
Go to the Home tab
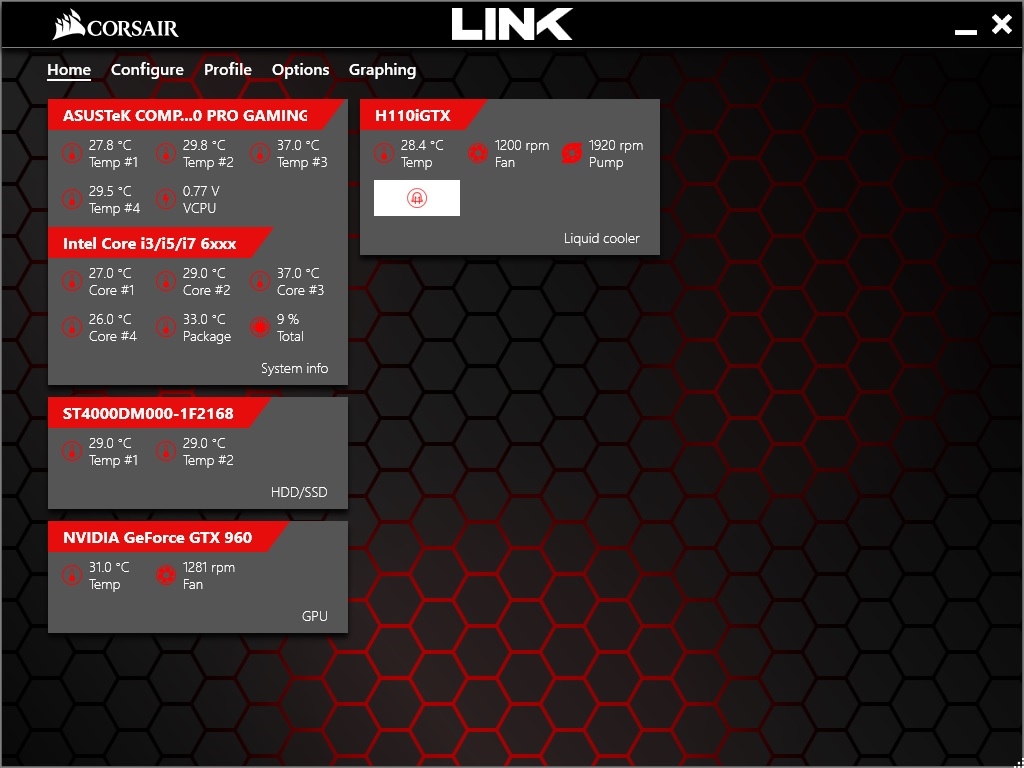pyautogui.click(x=69, y=70)
